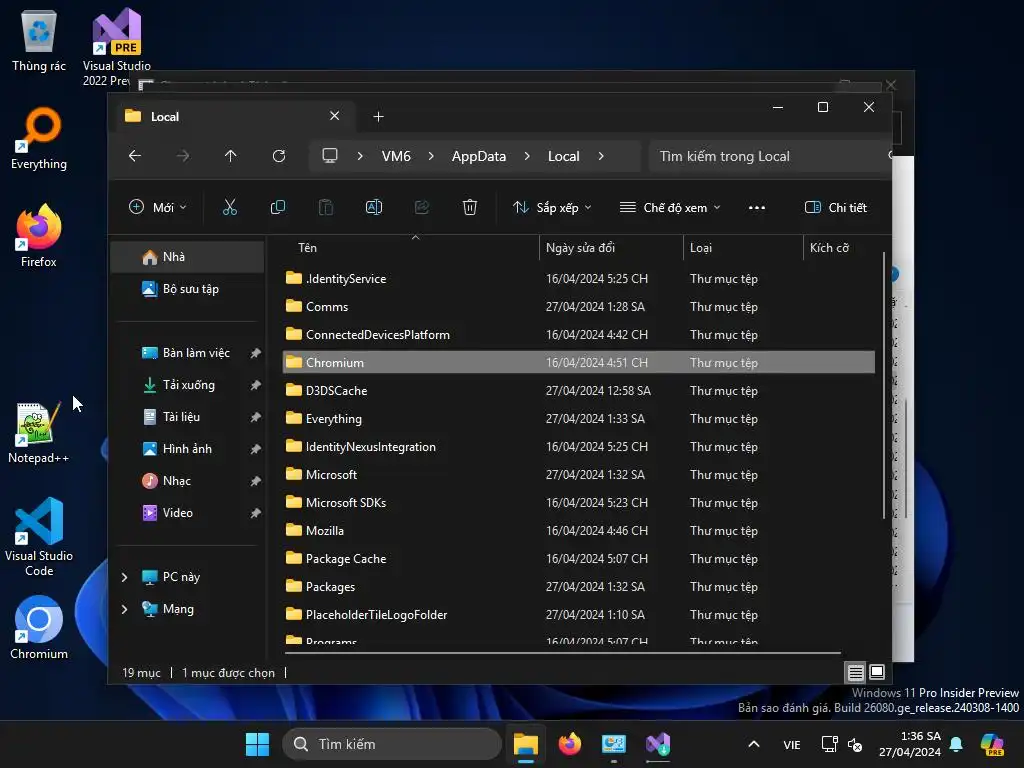Close the Local tab
The image size is (1024, 768).
334,116
